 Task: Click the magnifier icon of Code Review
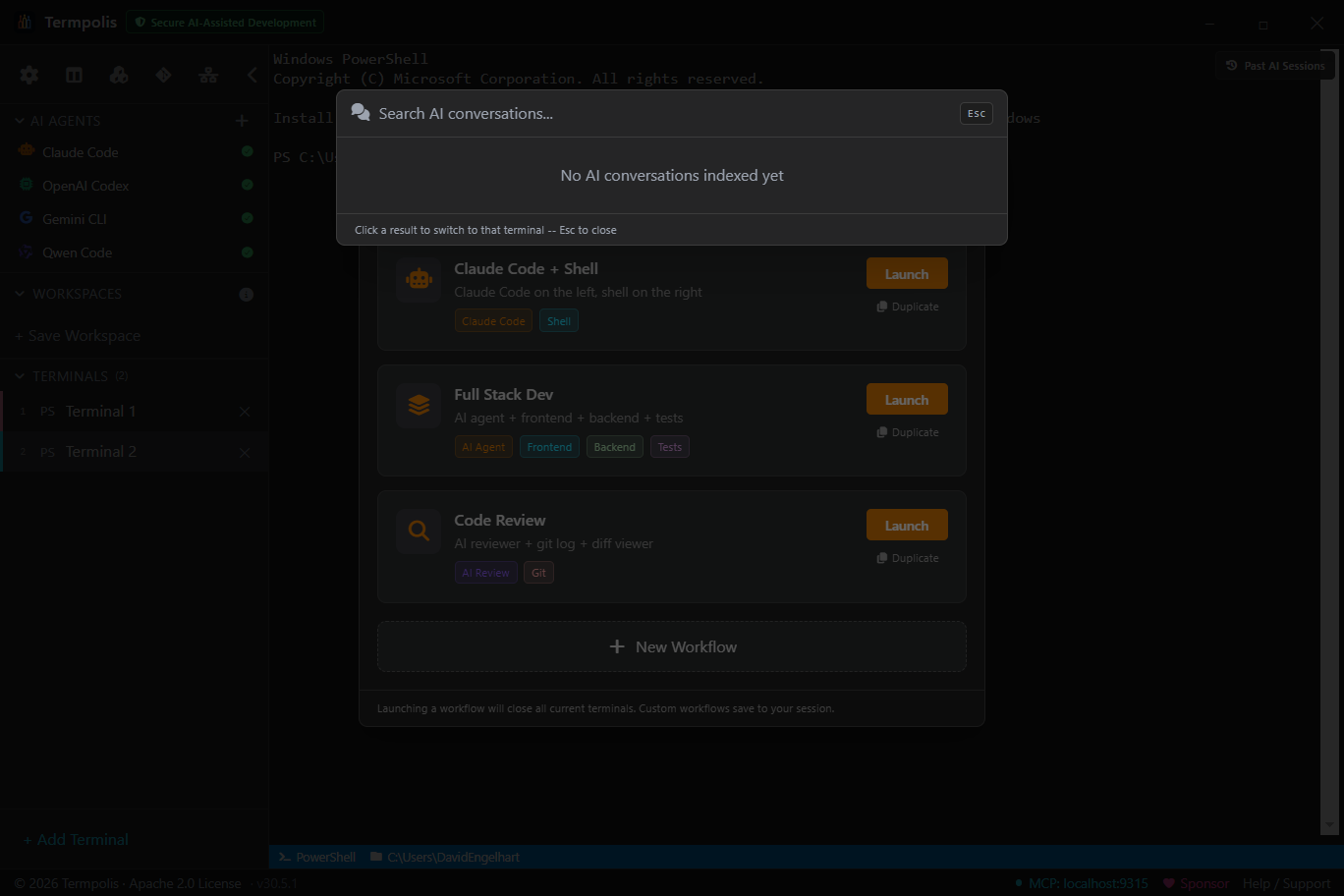click(x=419, y=531)
